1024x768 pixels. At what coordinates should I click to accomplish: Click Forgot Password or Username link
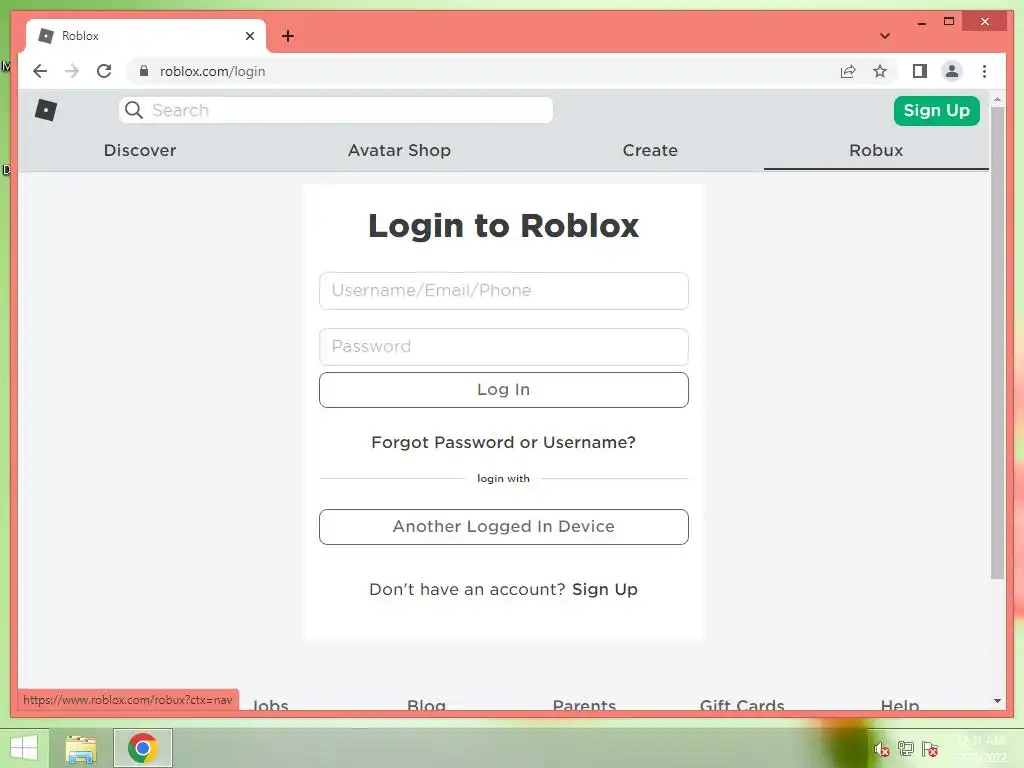coord(504,442)
